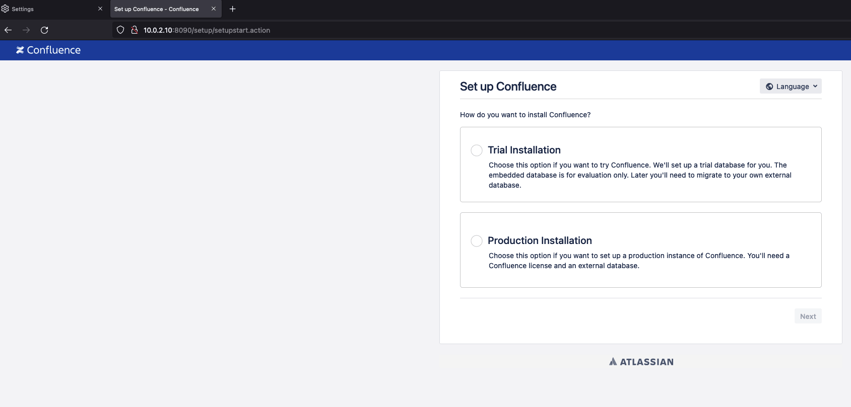Click the Production Installation description paragraph

point(639,261)
